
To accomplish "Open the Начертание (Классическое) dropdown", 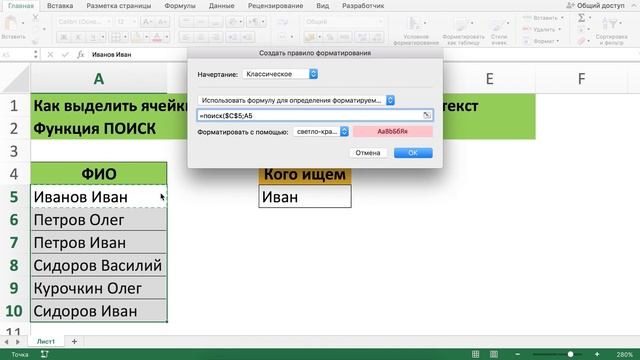I will [x=280, y=74].
